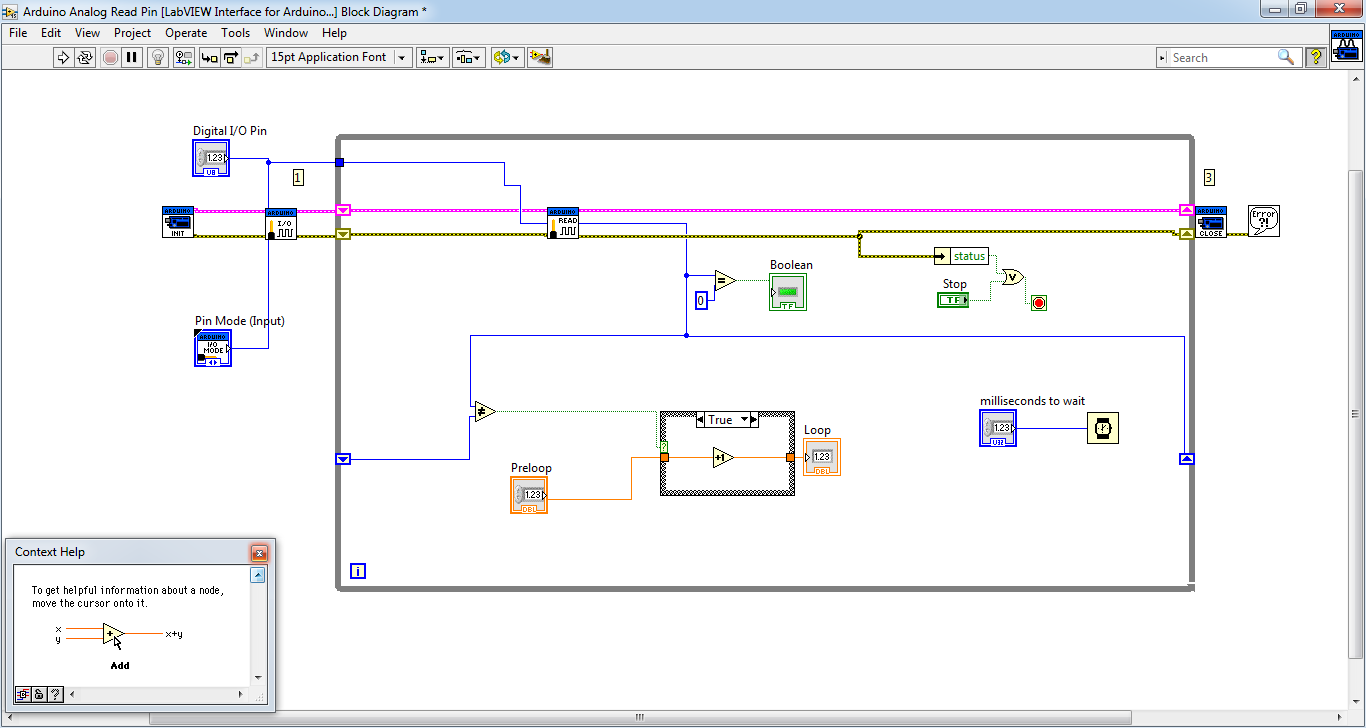
Task: Click Context Help scroll up arrow
Action: tap(258, 576)
